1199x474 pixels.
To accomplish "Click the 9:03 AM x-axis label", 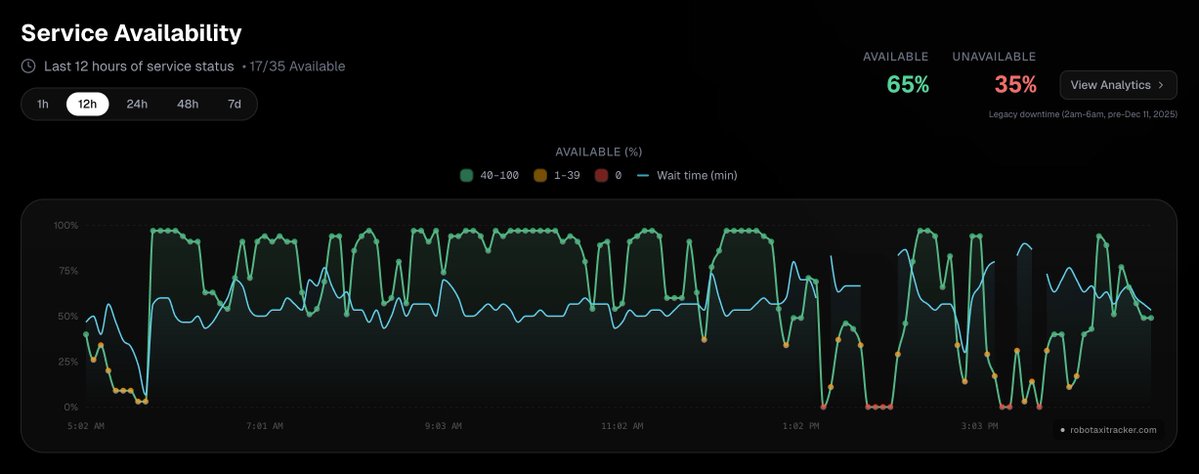I will [x=444, y=426].
